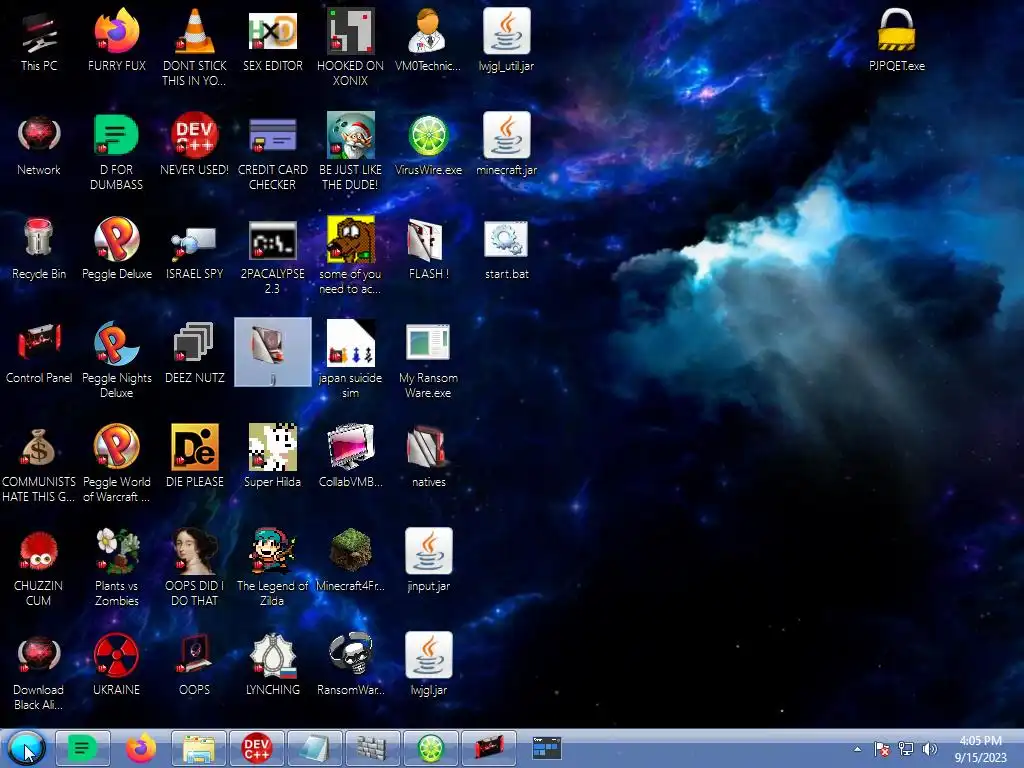The image size is (1024, 768).
Task: Select the jinput.jar file
Action: [428, 560]
